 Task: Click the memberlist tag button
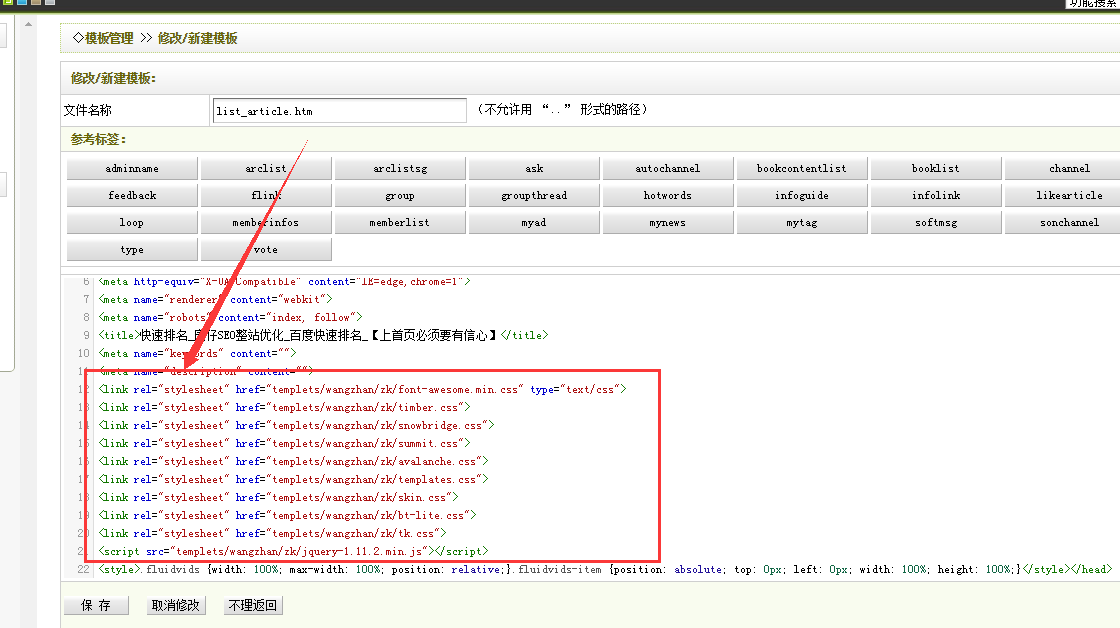pos(400,223)
